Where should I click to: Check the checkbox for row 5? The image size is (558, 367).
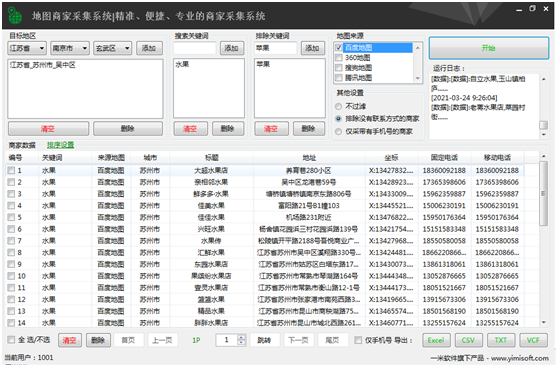(x=11, y=217)
